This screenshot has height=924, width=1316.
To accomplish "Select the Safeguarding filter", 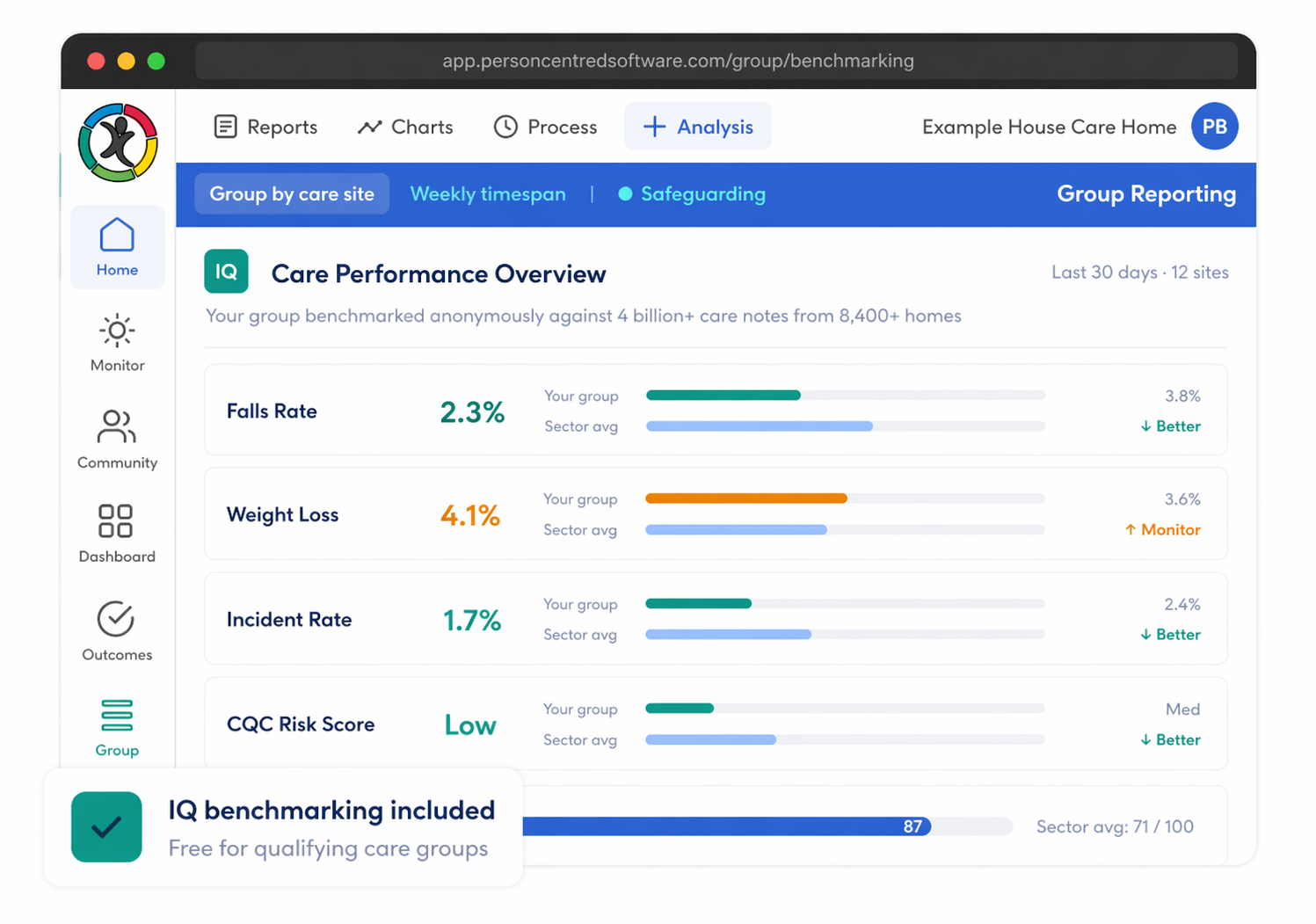I will [x=692, y=194].
